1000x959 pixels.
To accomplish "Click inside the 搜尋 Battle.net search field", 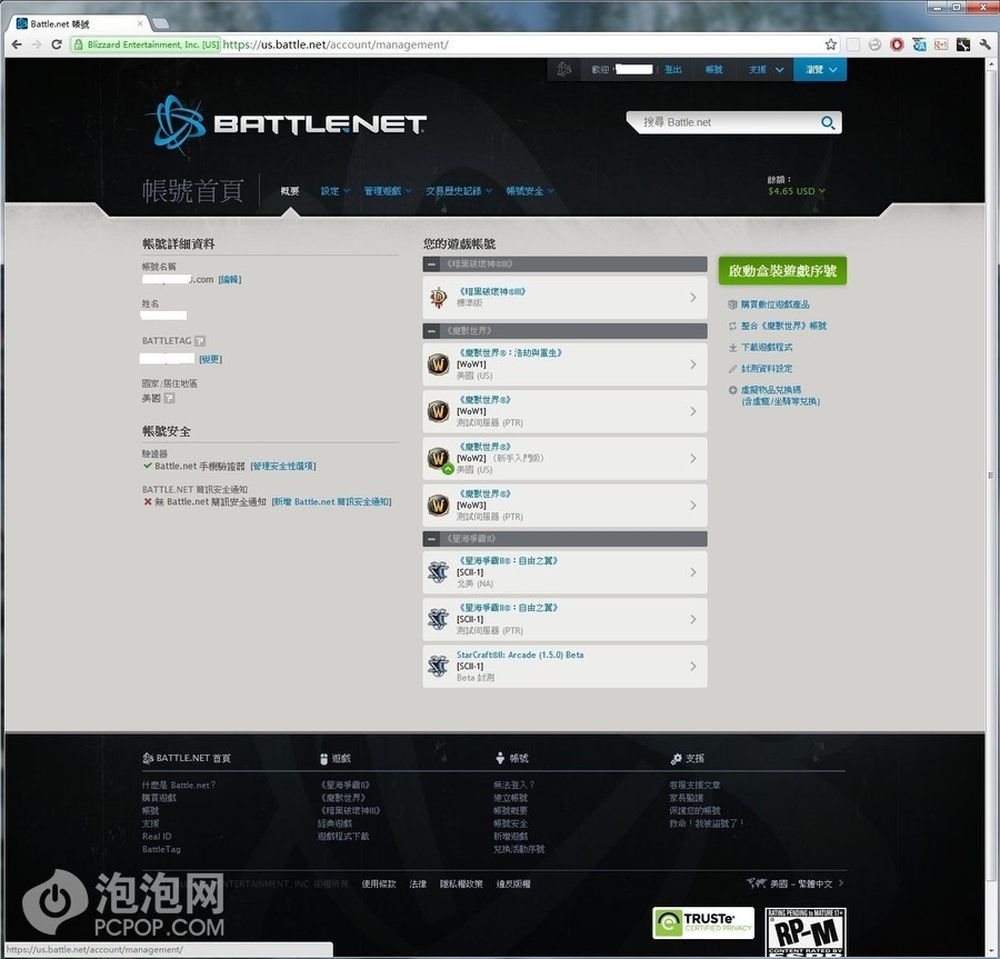I will coord(727,122).
